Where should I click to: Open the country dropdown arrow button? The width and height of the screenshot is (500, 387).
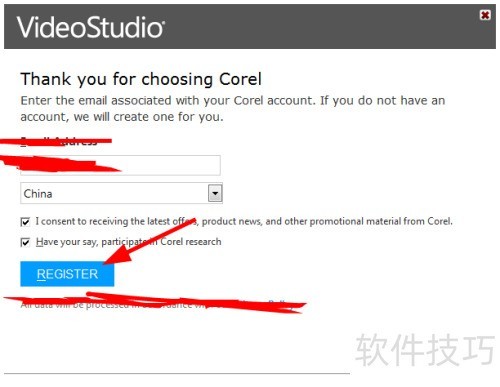click(215, 193)
